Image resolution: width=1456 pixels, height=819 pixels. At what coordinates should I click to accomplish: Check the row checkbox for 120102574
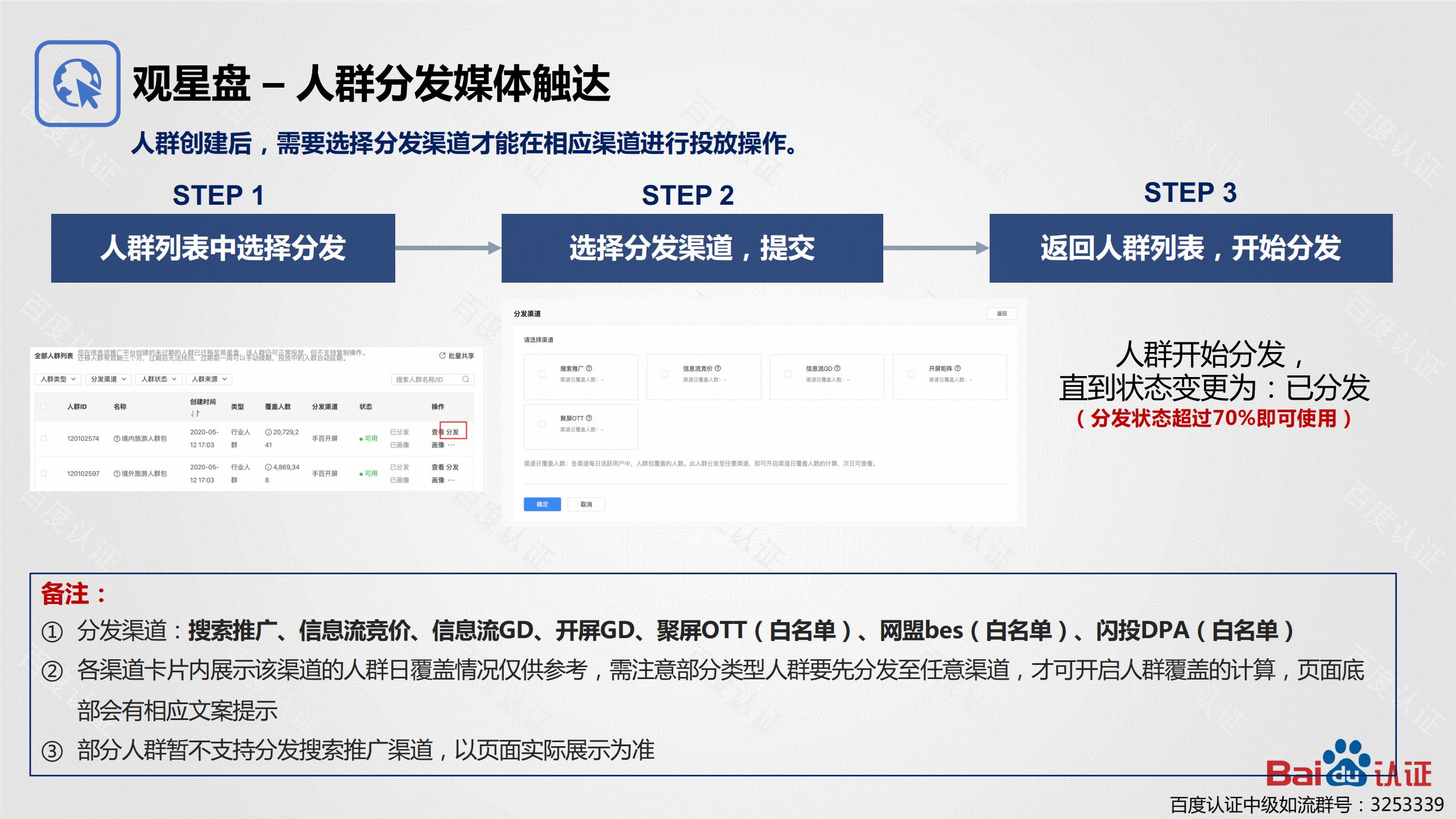coord(44,439)
